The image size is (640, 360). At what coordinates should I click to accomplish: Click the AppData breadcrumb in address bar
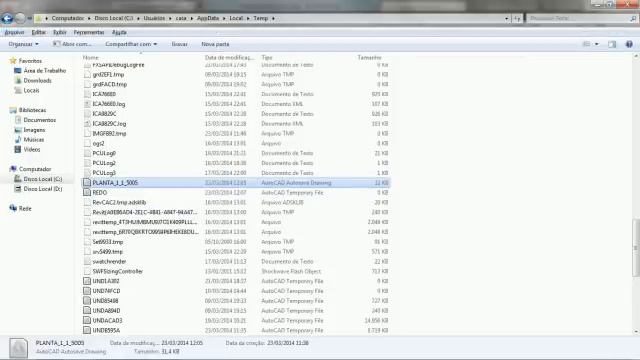pyautogui.click(x=208, y=18)
